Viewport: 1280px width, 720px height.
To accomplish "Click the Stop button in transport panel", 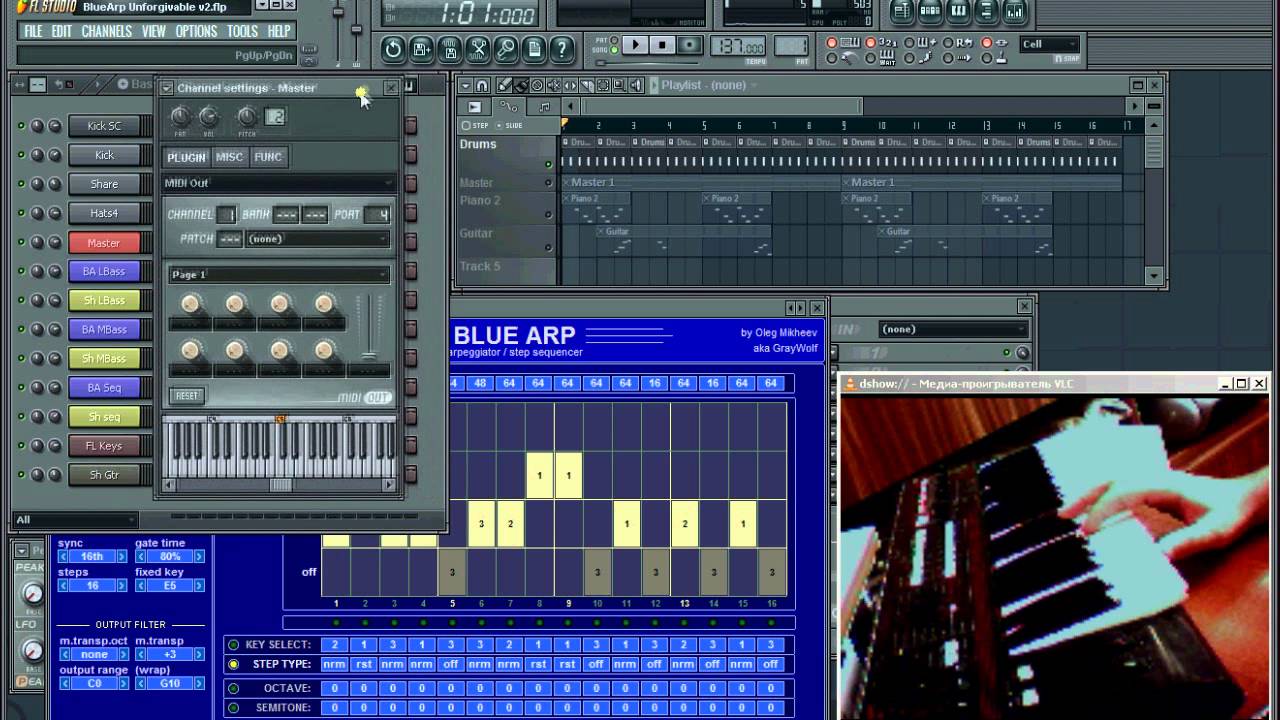I will click(x=662, y=45).
